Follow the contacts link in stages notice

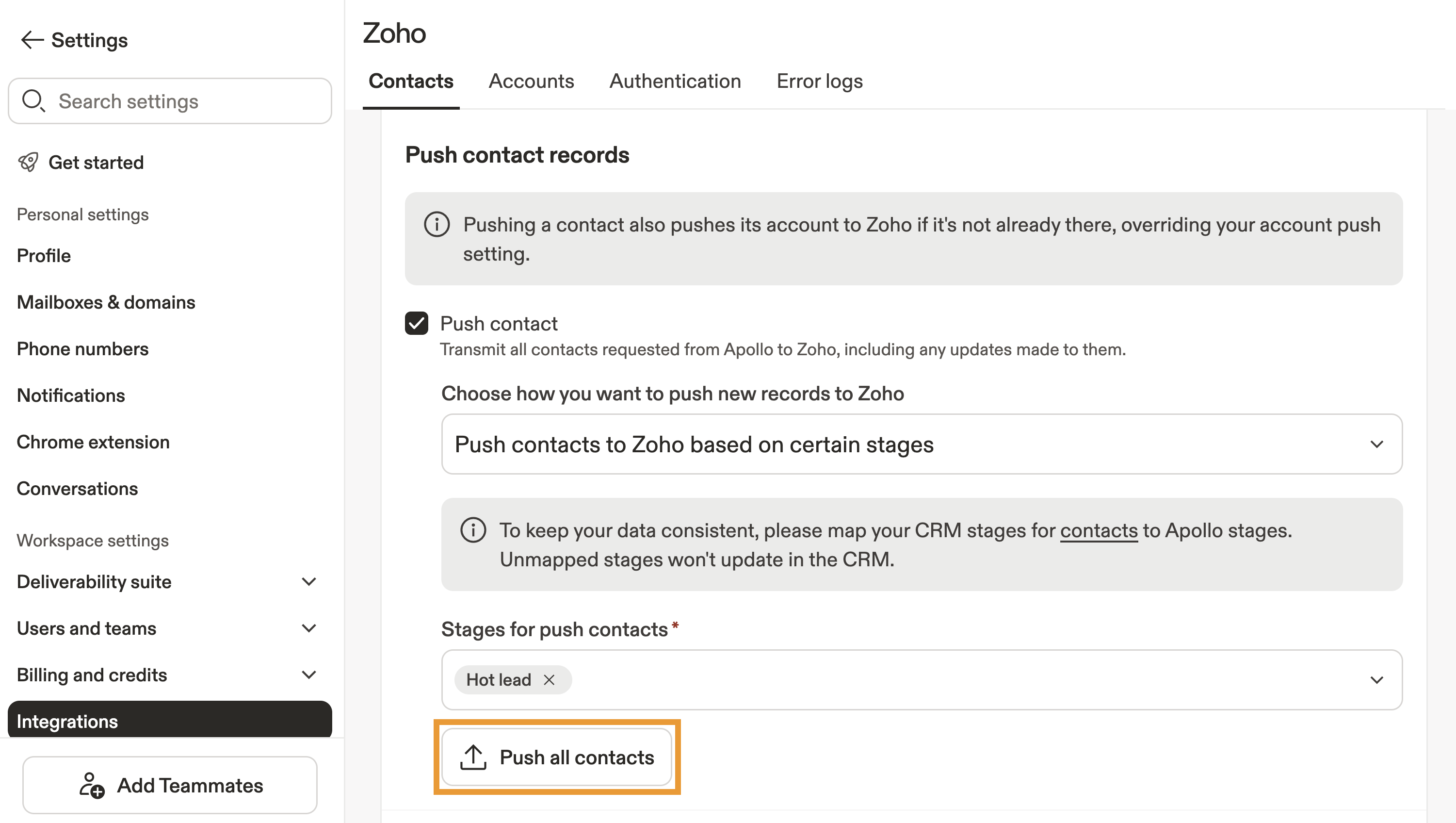[x=1098, y=530]
